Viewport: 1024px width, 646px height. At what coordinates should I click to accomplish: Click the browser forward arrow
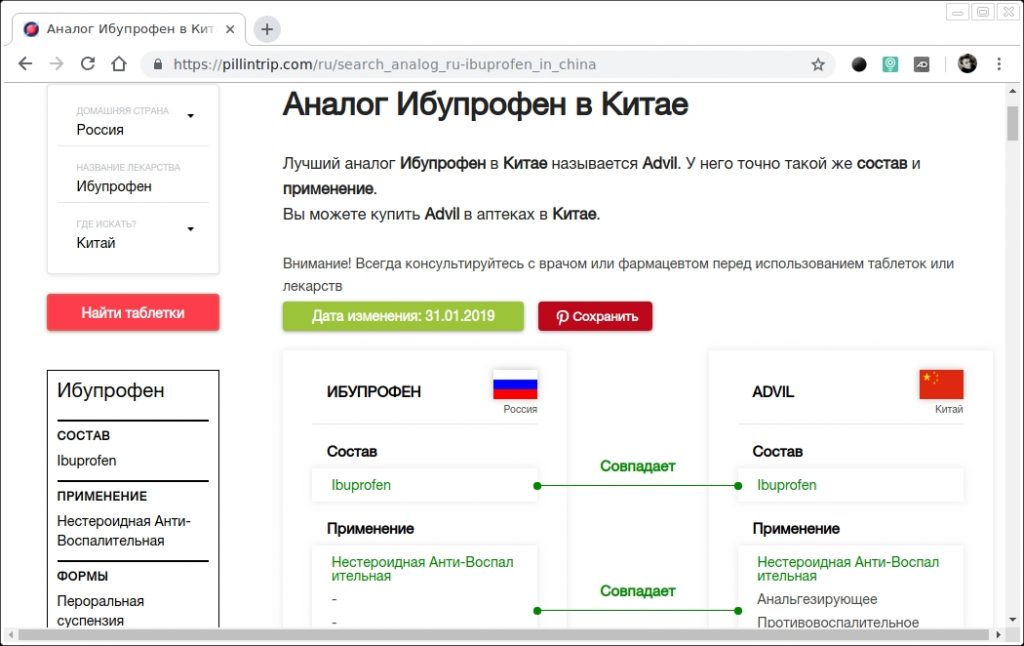point(56,64)
